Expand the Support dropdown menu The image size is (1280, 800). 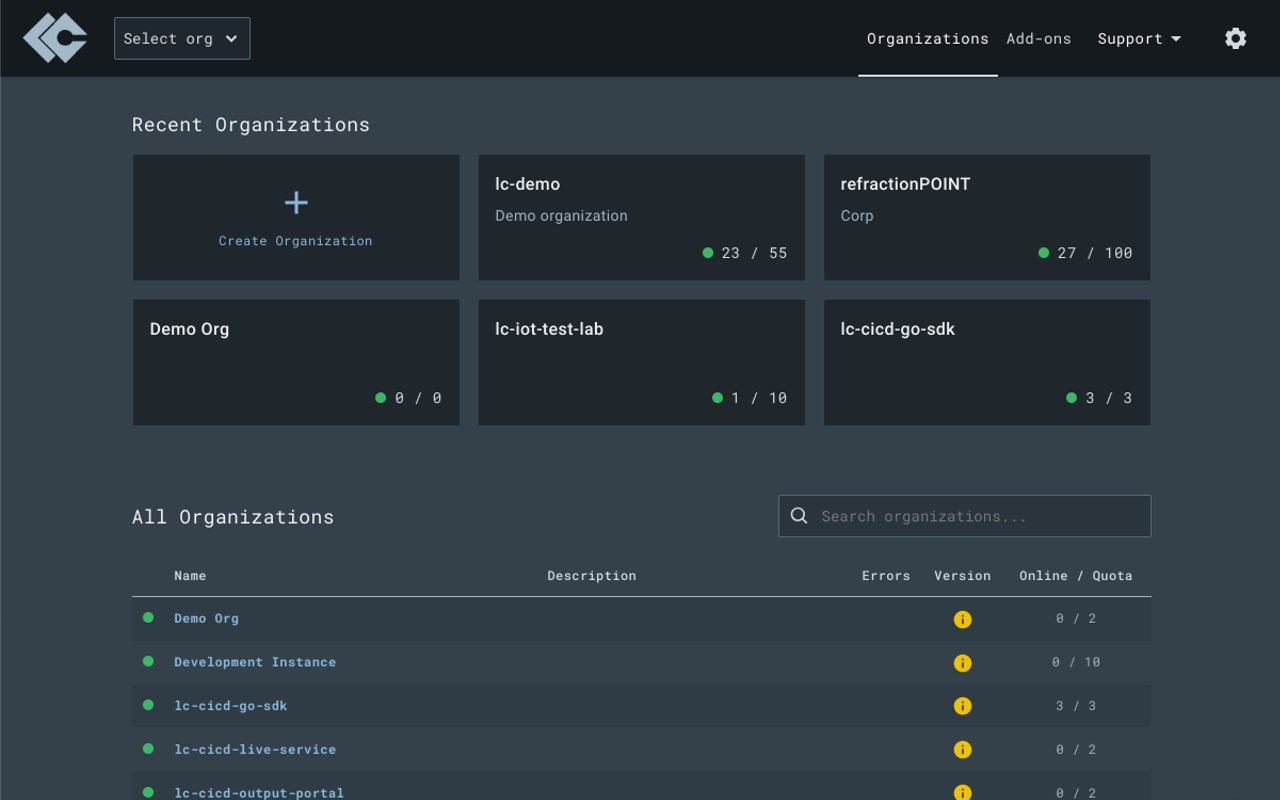1139,39
